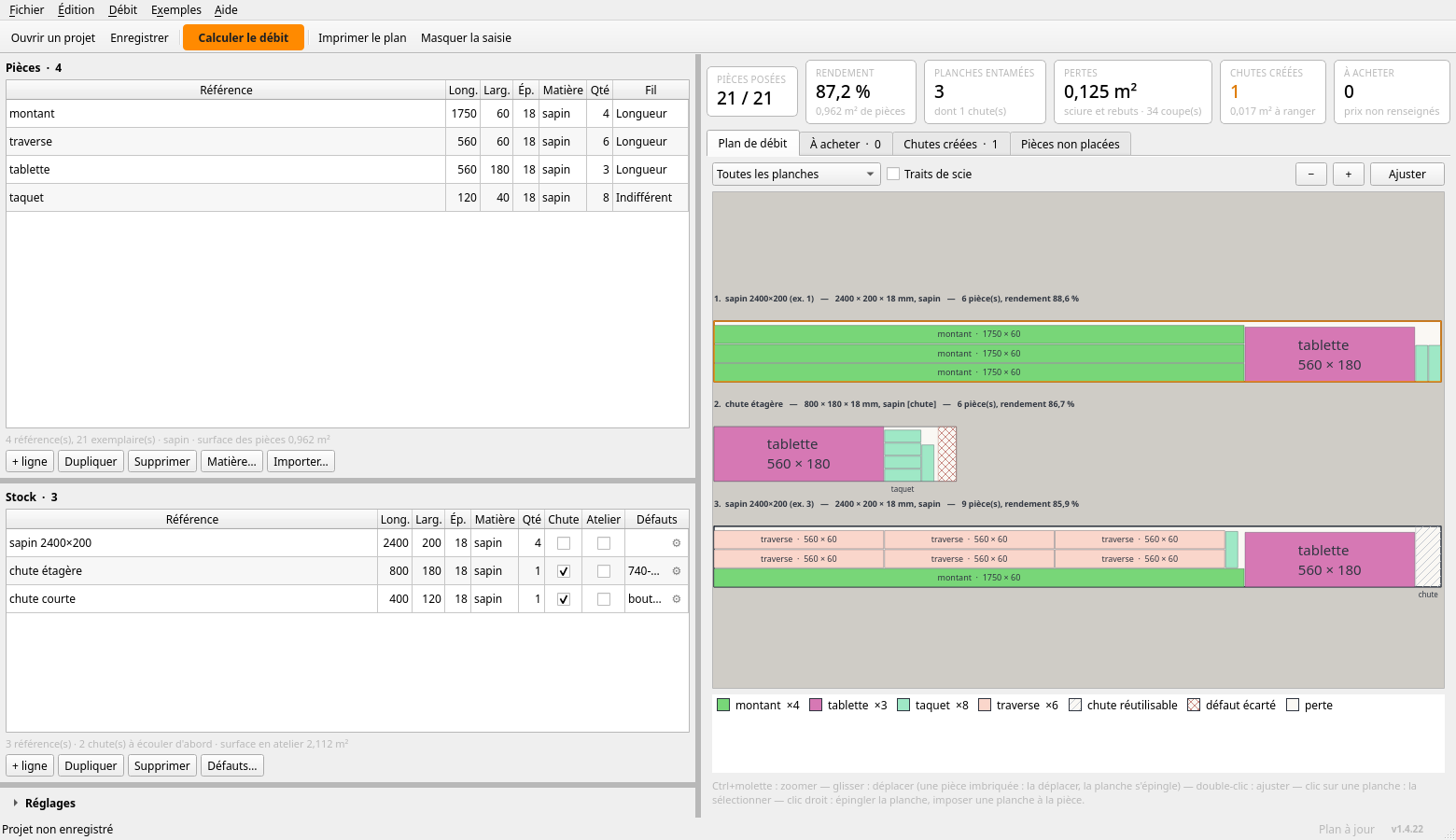The image size is (1456, 840).
Task: Open the Débit menu
Action: 123,10
